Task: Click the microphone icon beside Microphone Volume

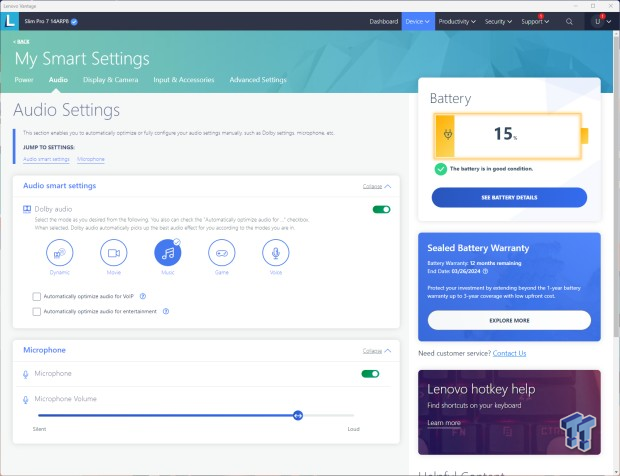Action: pos(26,400)
